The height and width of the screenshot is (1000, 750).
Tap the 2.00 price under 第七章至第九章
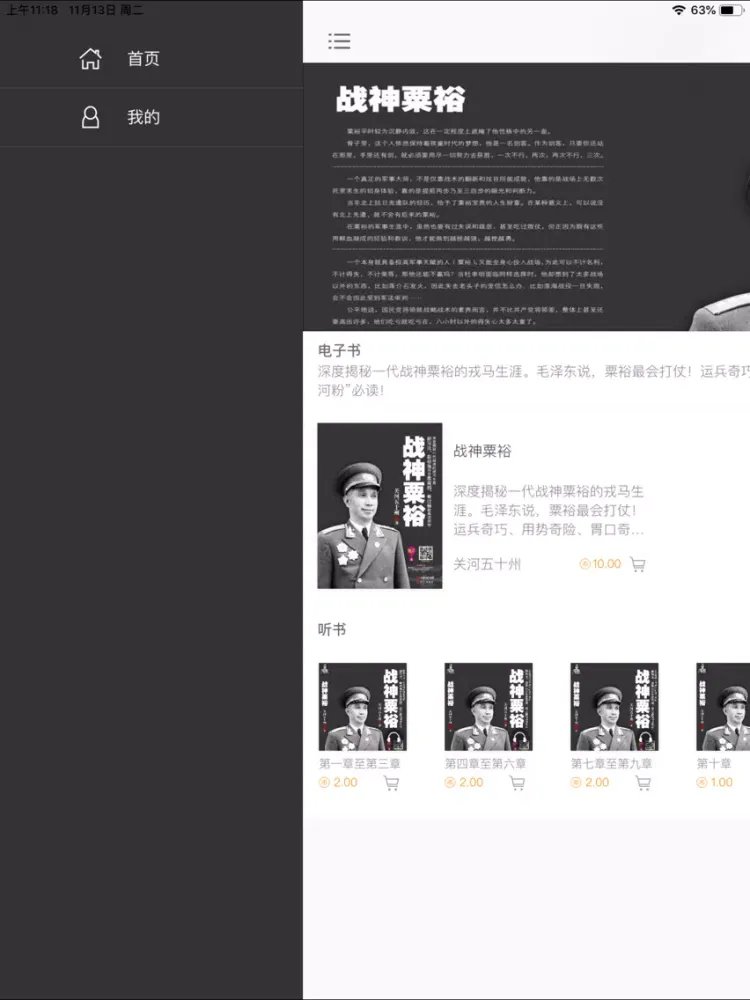(589, 783)
